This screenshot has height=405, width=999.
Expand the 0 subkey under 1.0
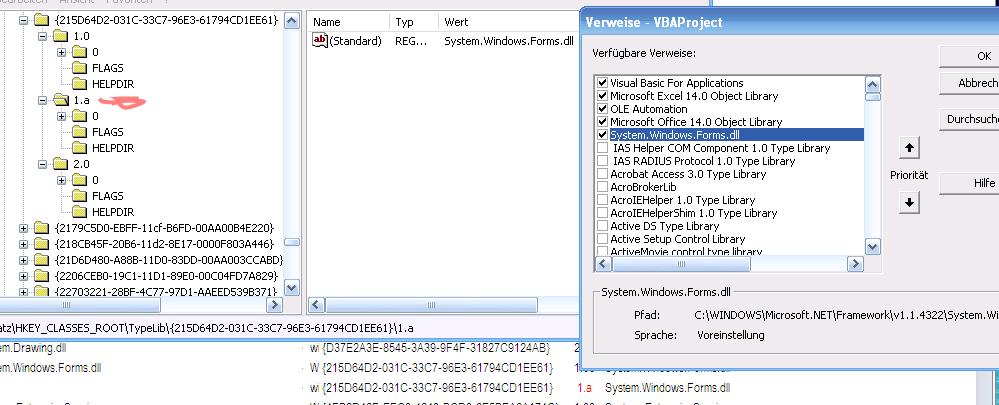[x=62, y=52]
